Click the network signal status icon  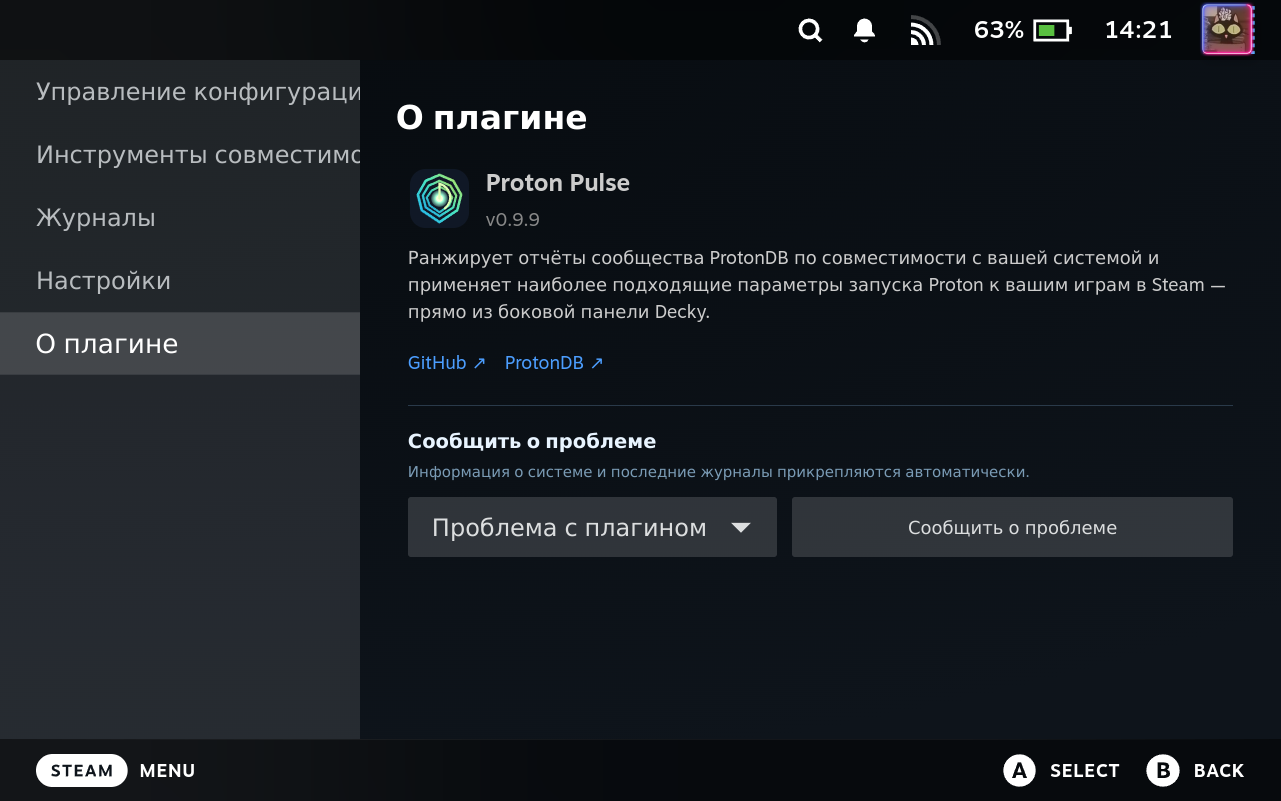tap(925, 31)
